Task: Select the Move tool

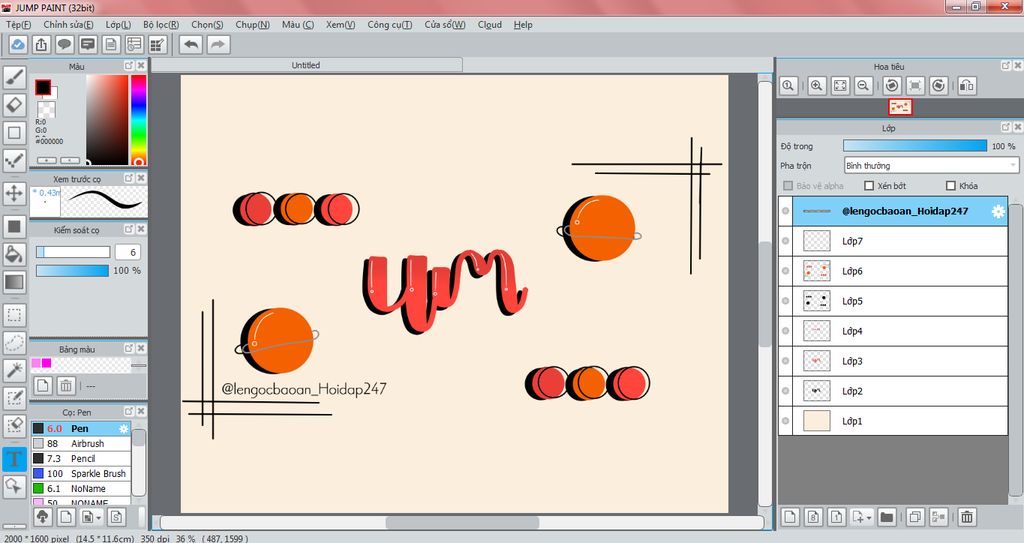Action: (14, 193)
